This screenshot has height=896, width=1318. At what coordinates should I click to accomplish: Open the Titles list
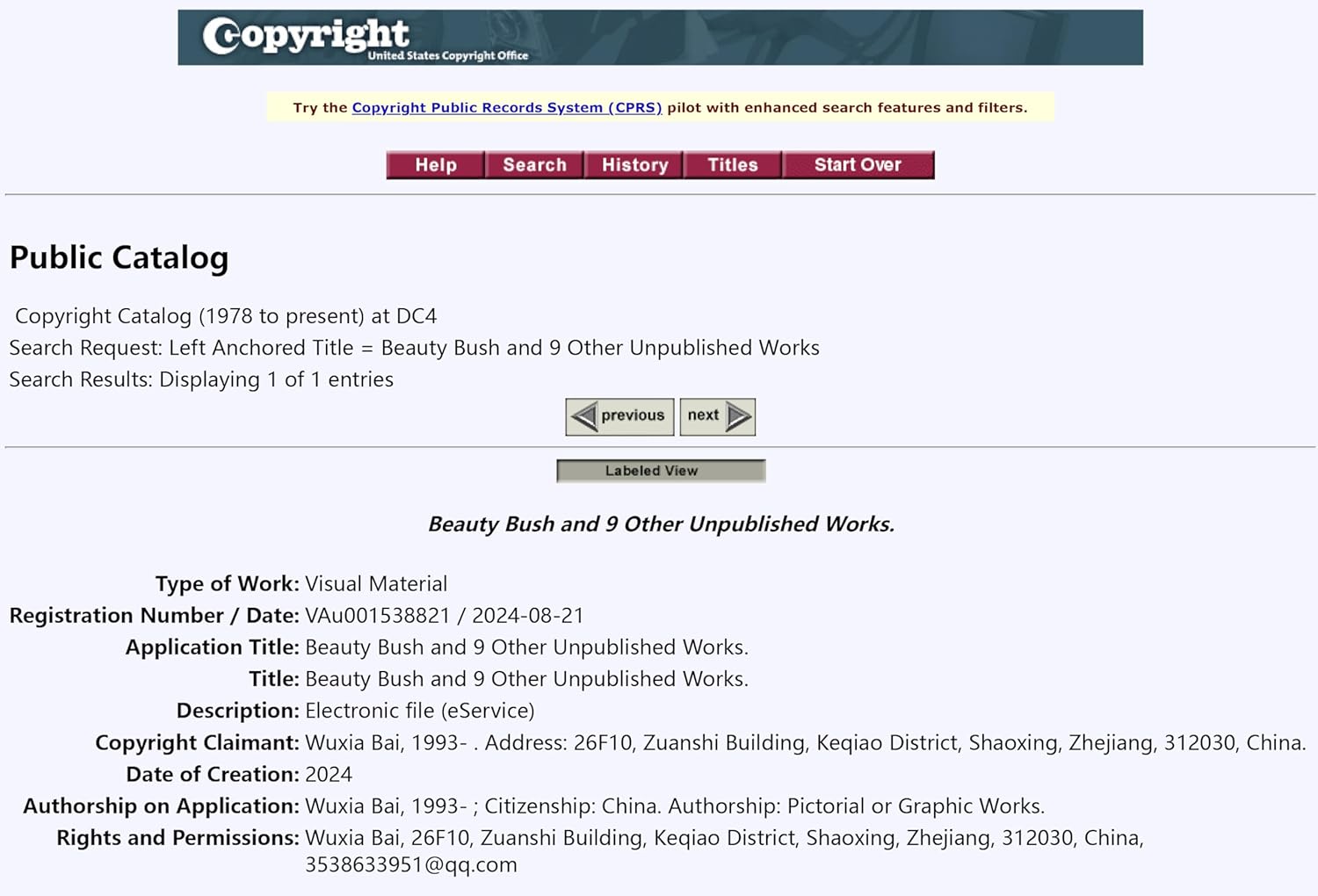tap(733, 165)
